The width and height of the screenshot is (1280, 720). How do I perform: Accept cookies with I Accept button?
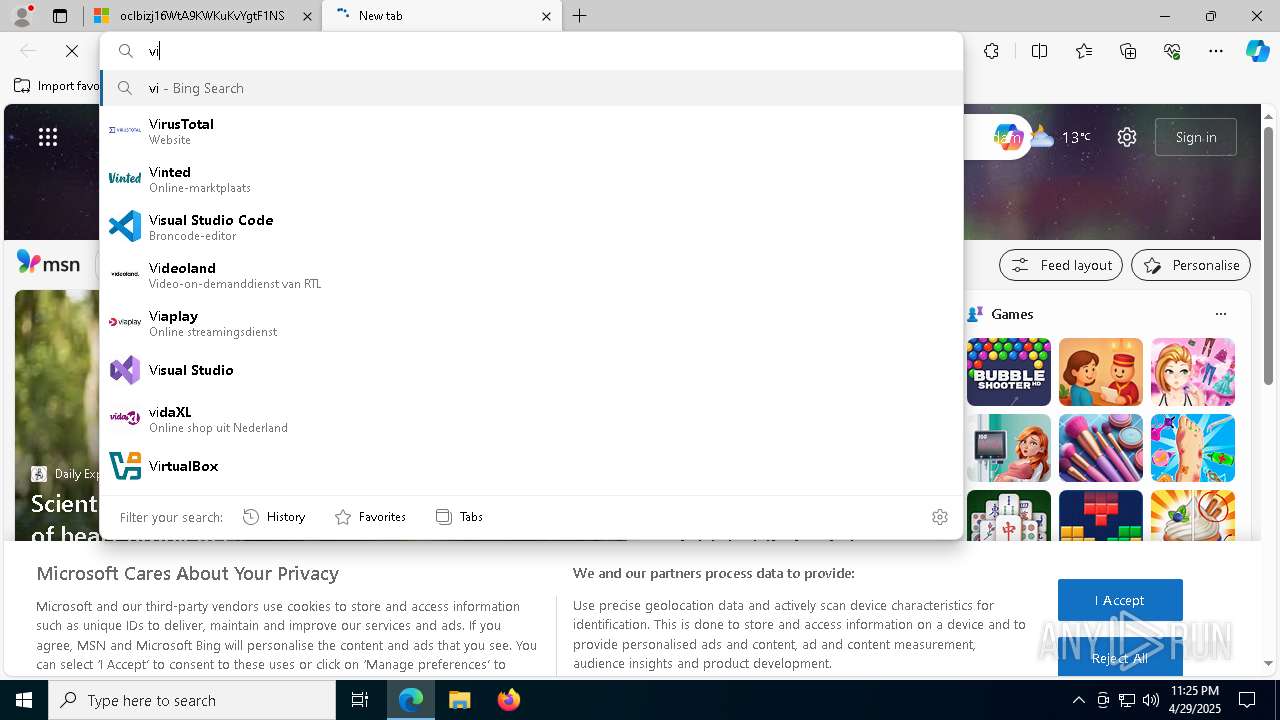(x=1120, y=600)
